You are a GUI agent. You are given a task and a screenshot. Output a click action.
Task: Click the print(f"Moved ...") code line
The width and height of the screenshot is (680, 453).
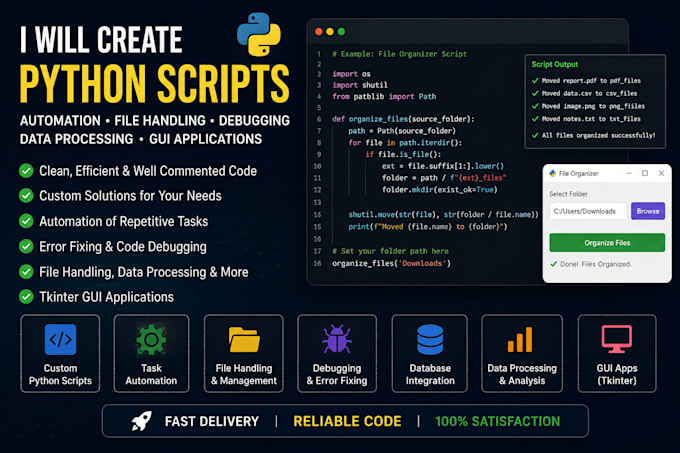pos(428,227)
